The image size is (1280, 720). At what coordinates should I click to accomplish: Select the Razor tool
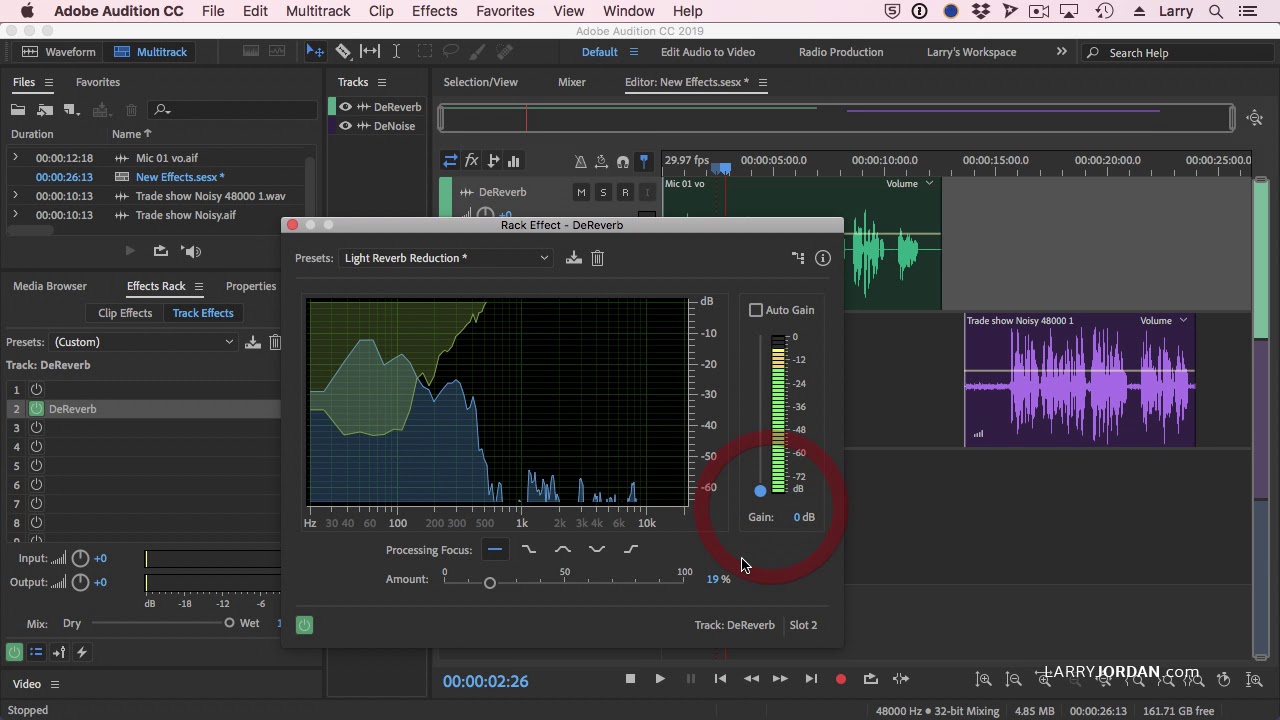pos(343,52)
